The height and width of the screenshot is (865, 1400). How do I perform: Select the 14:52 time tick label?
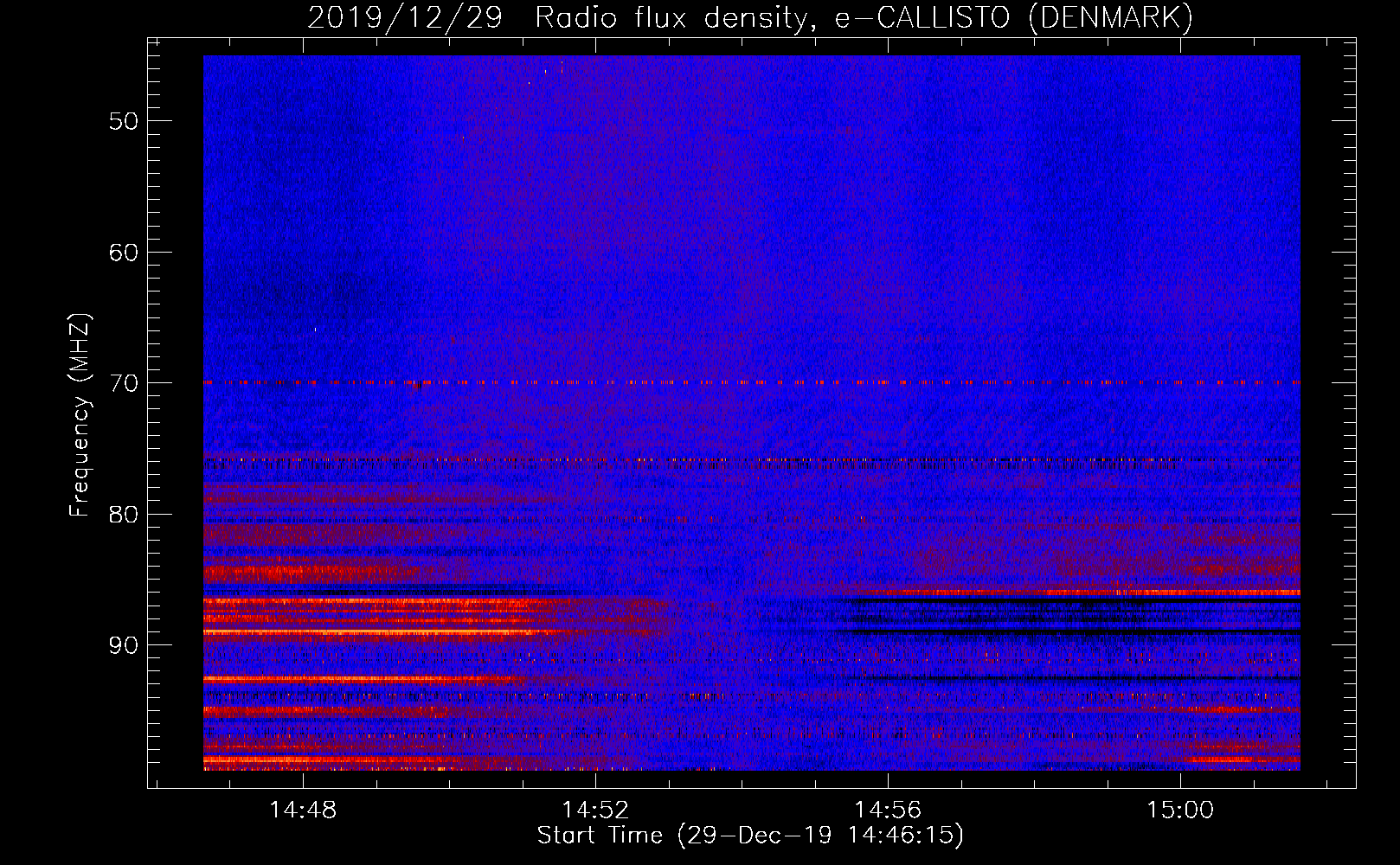point(595,811)
